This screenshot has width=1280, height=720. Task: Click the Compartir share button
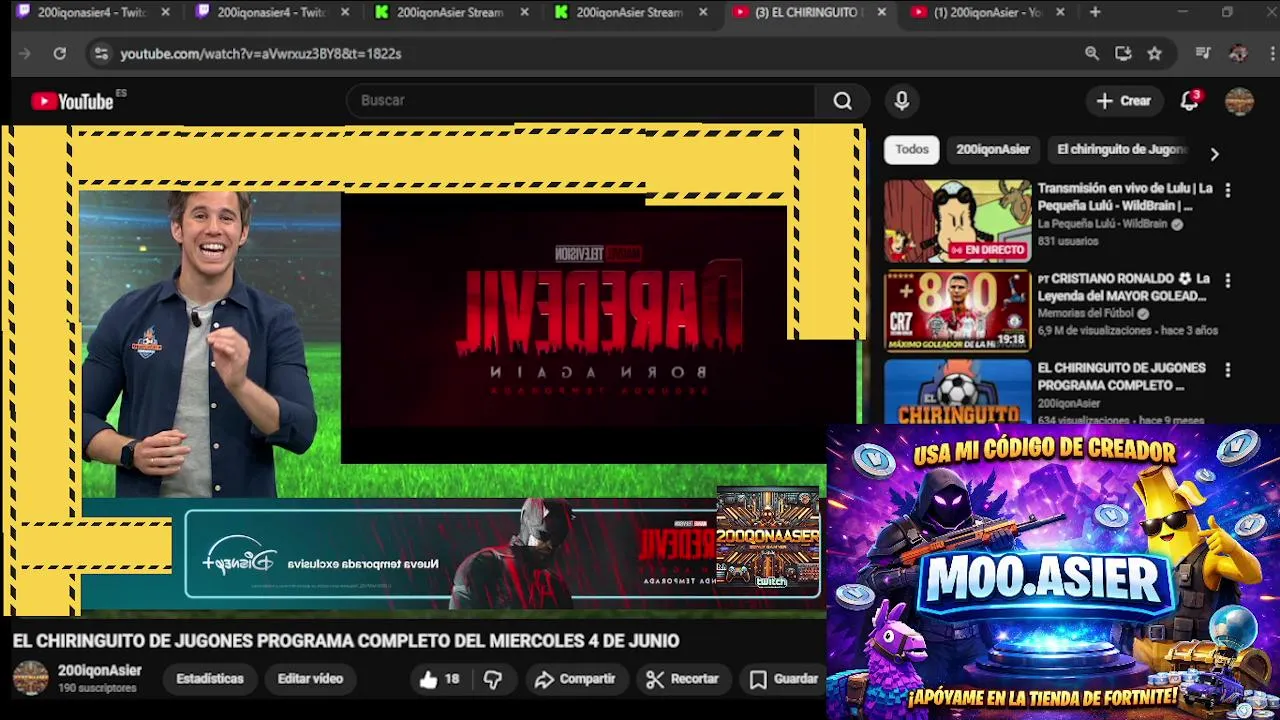pyautogui.click(x=575, y=679)
